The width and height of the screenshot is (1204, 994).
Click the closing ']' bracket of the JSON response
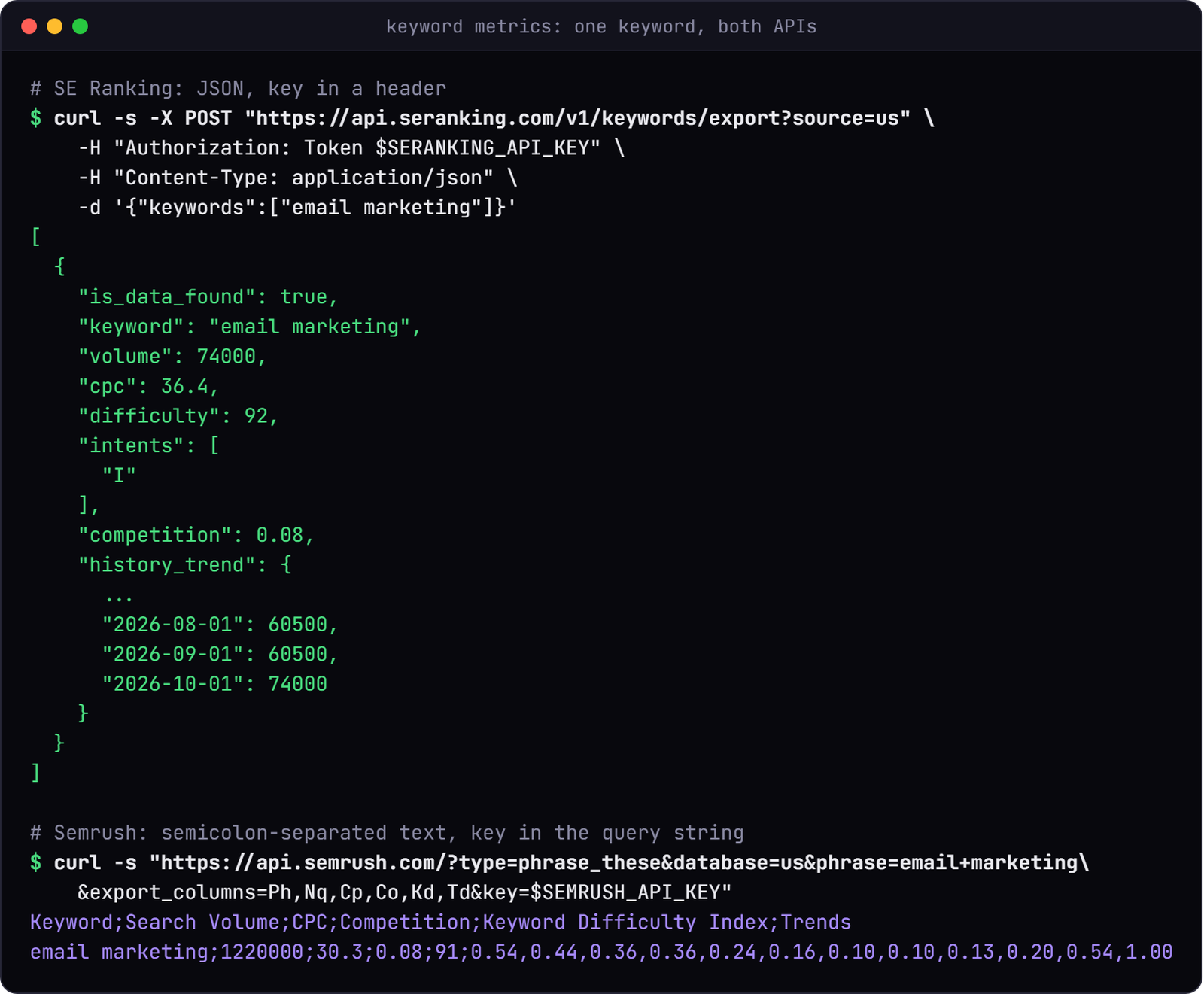pyautogui.click(x=35, y=773)
